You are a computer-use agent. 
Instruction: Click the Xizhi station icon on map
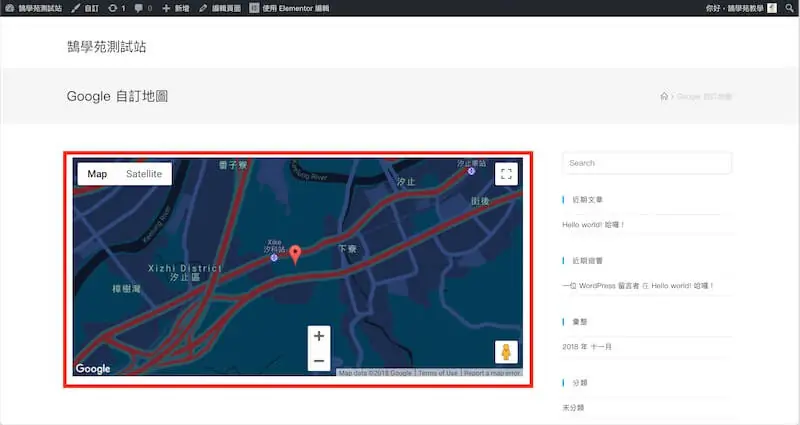click(x=471, y=171)
